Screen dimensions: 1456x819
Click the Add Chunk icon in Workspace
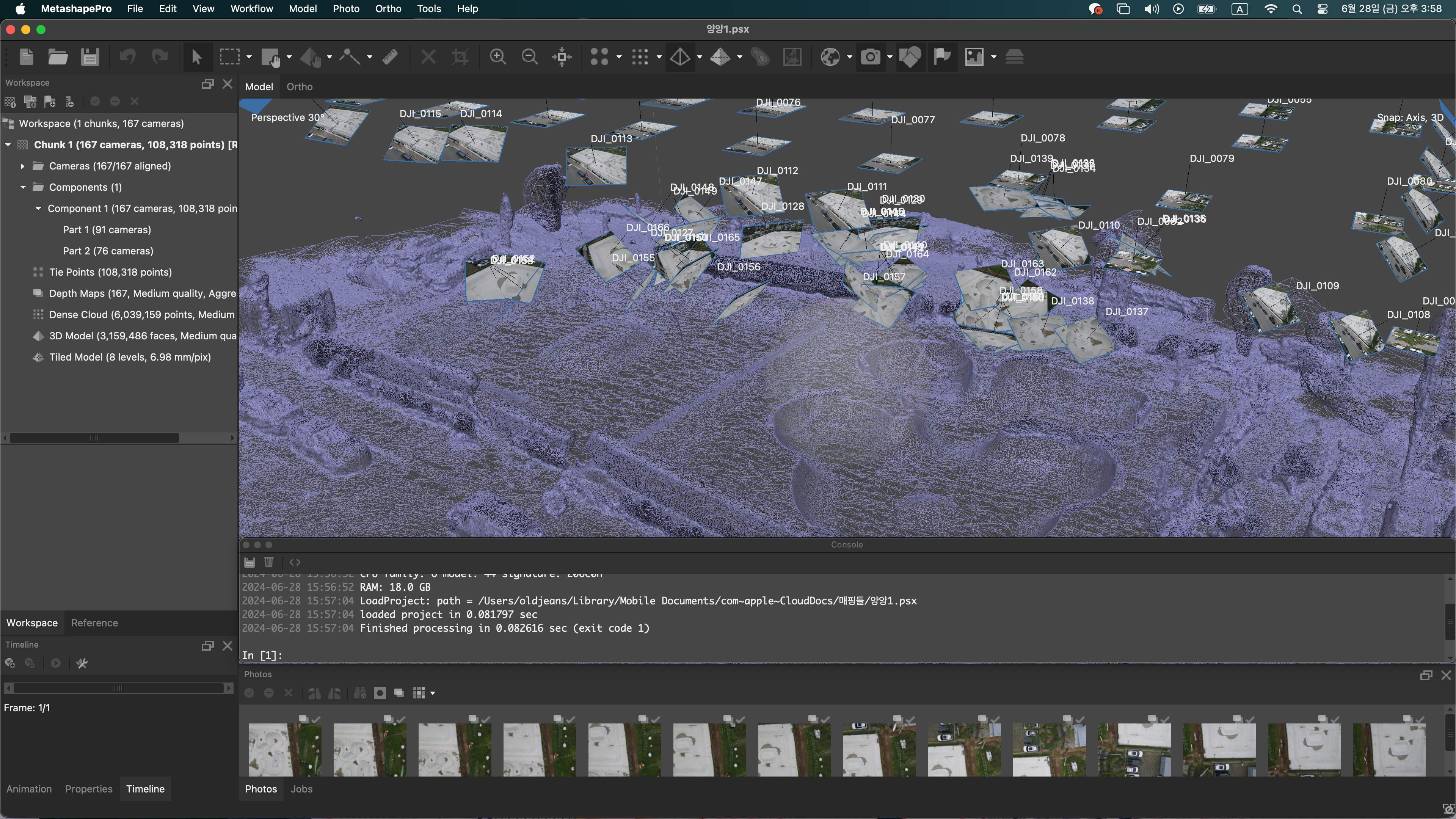click(x=11, y=102)
